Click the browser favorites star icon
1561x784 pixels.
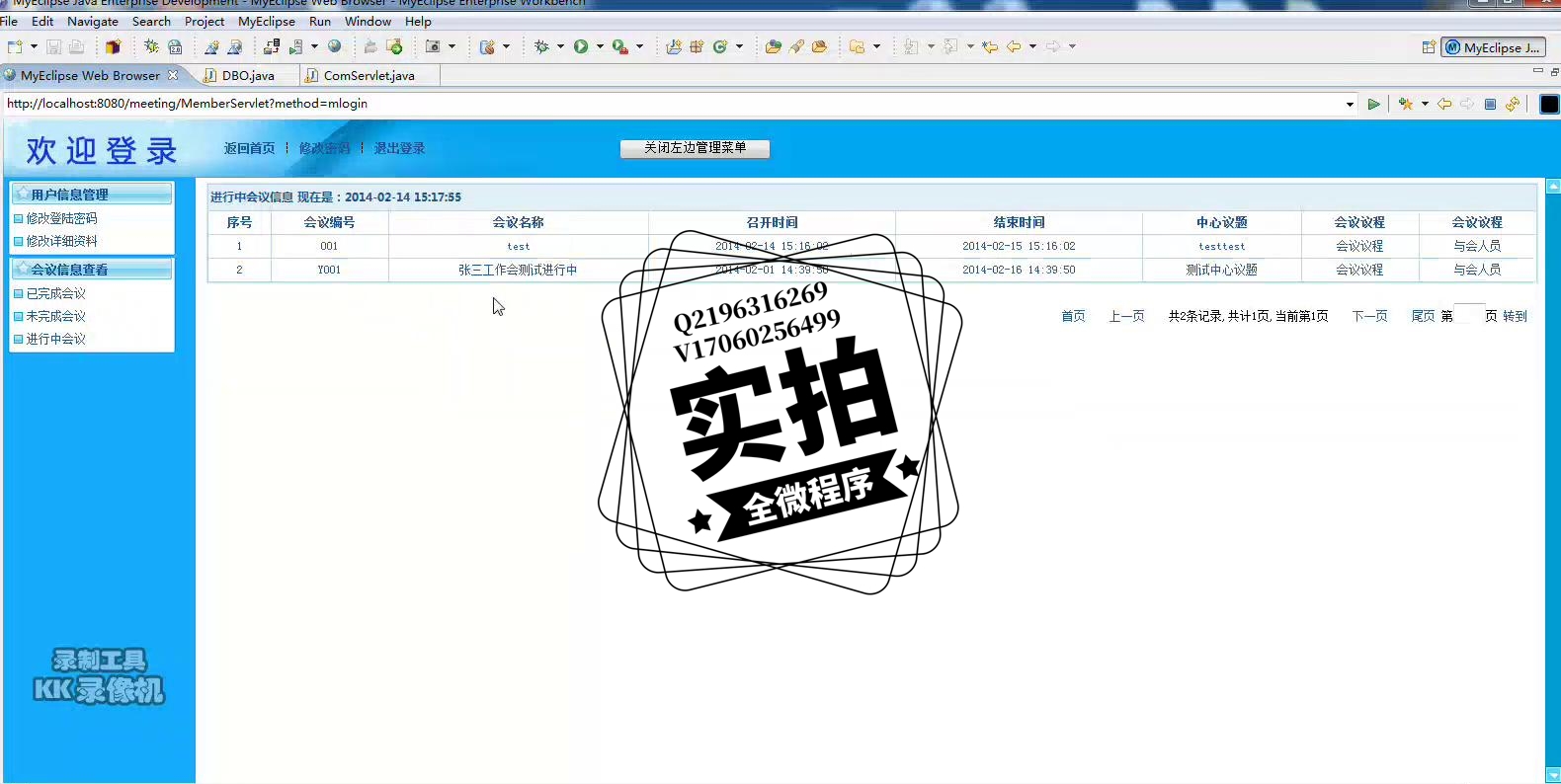coord(1406,104)
